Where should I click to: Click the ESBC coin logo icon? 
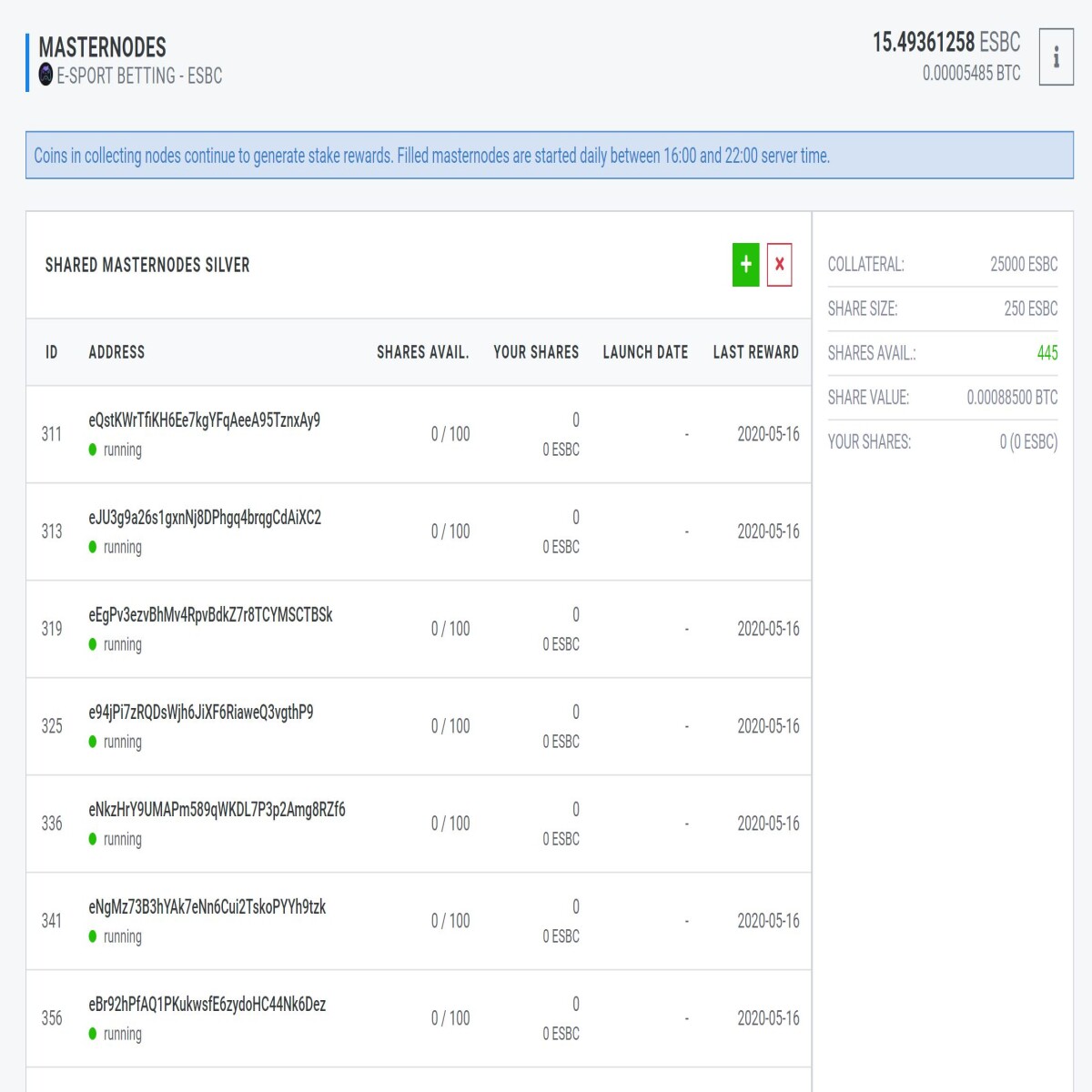point(46,75)
